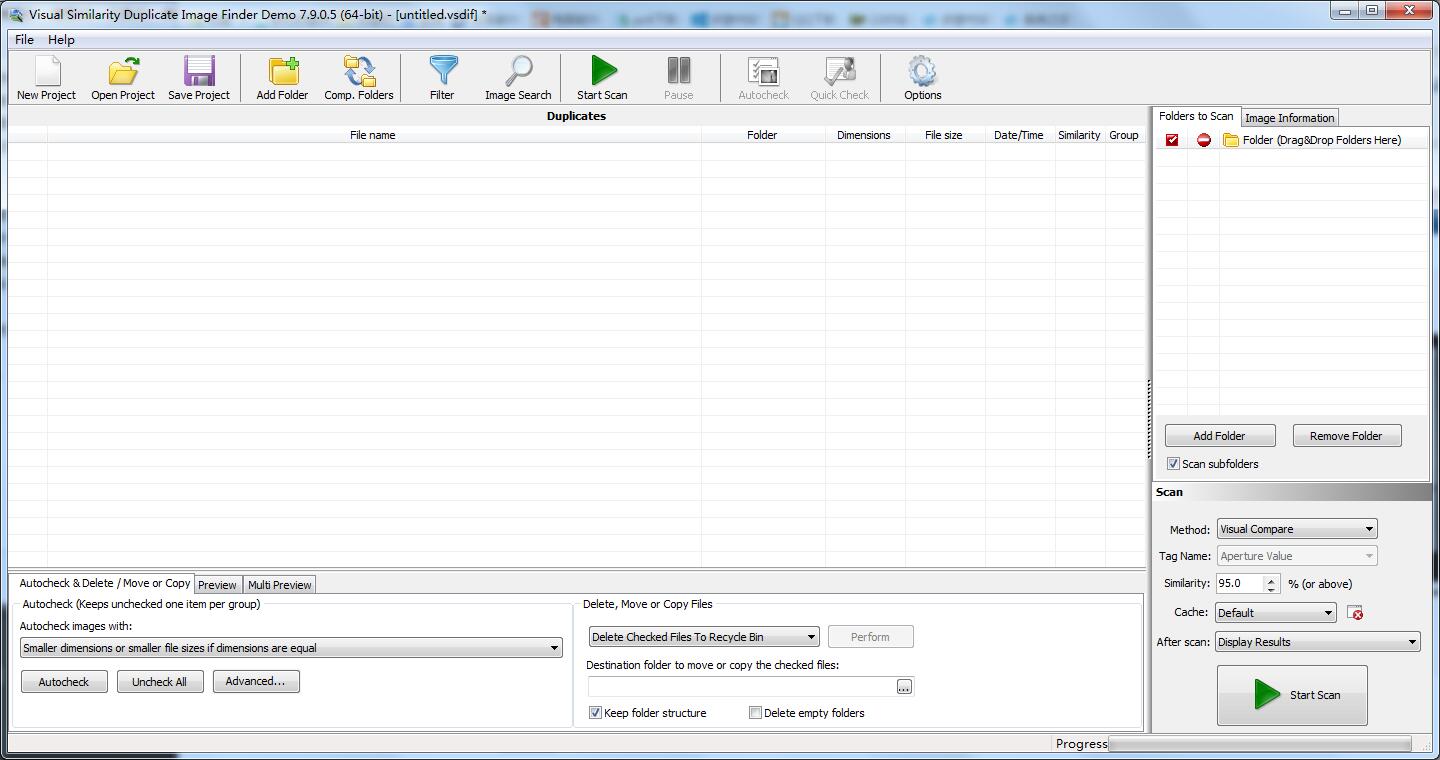1440x760 pixels.
Task: Switch to the Preview tab
Action: tap(218, 585)
